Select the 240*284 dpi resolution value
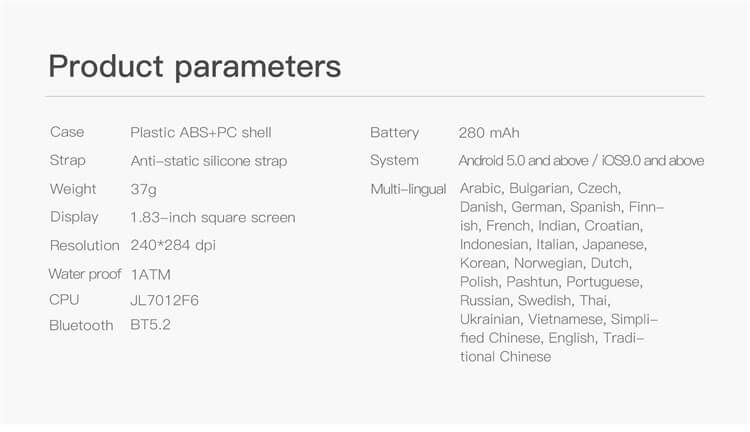The width and height of the screenshot is (750, 432). pos(173,245)
